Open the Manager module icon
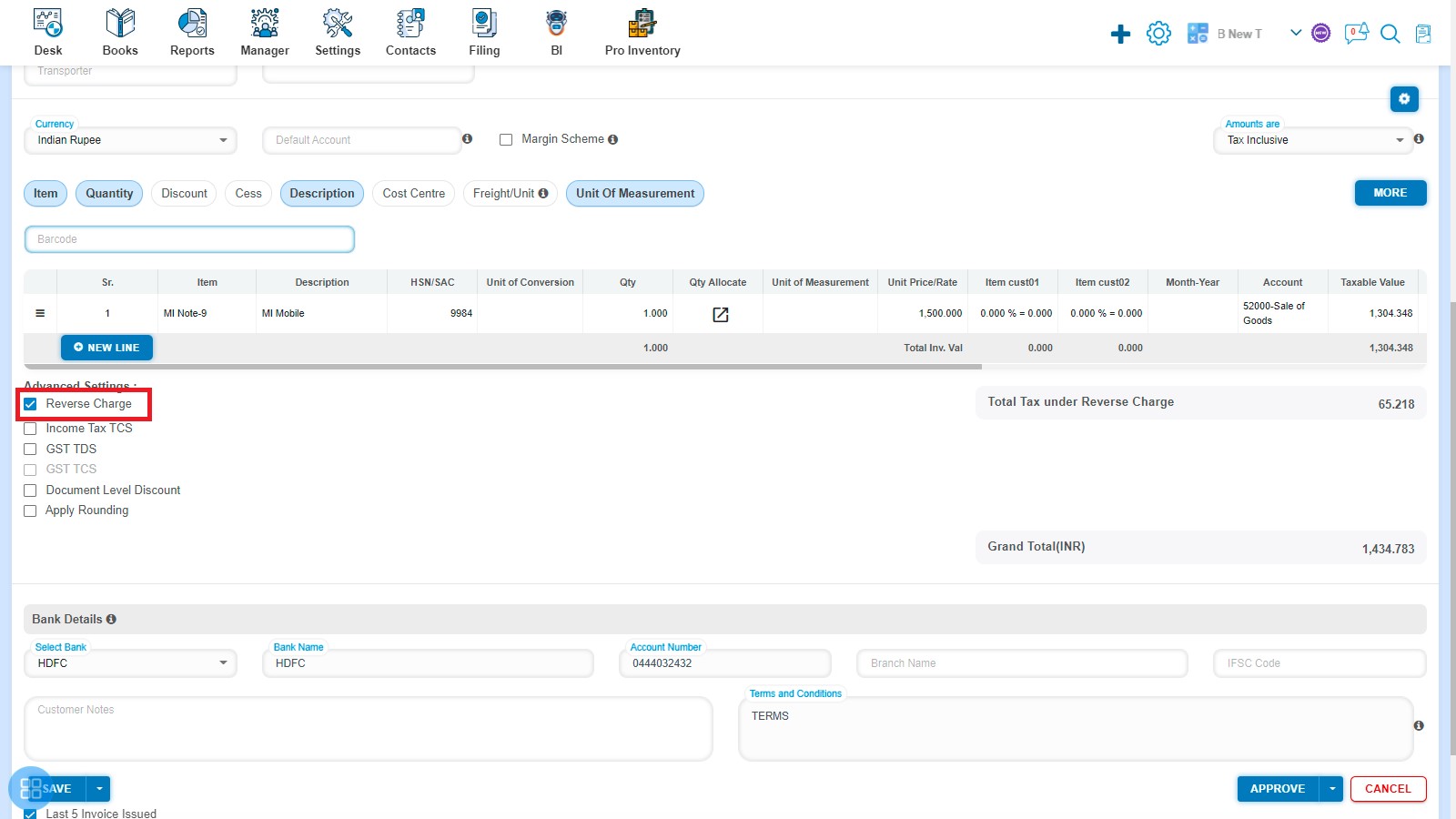This screenshot has width=1456, height=819. coord(265,23)
